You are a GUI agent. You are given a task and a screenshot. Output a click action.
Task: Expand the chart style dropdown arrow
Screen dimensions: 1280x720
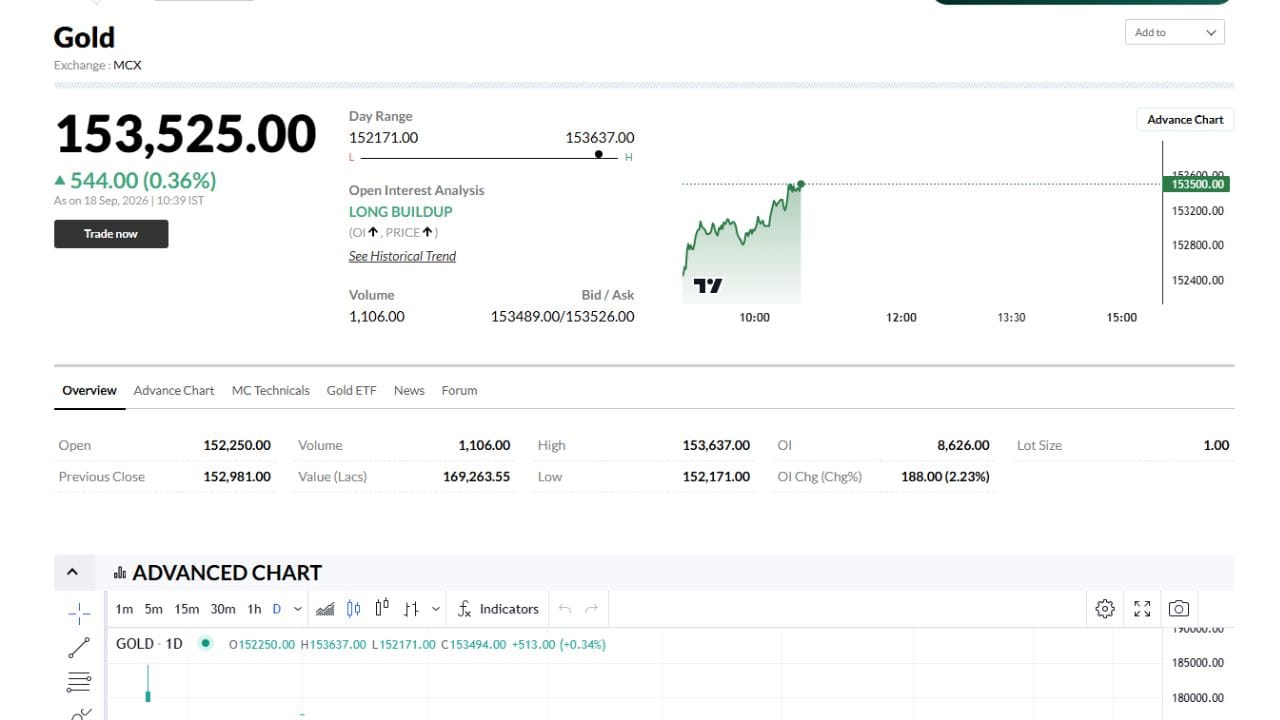coord(436,609)
